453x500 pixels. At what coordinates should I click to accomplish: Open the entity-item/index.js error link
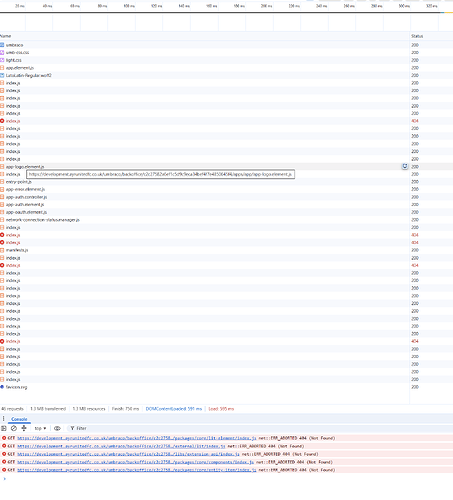[137, 470]
